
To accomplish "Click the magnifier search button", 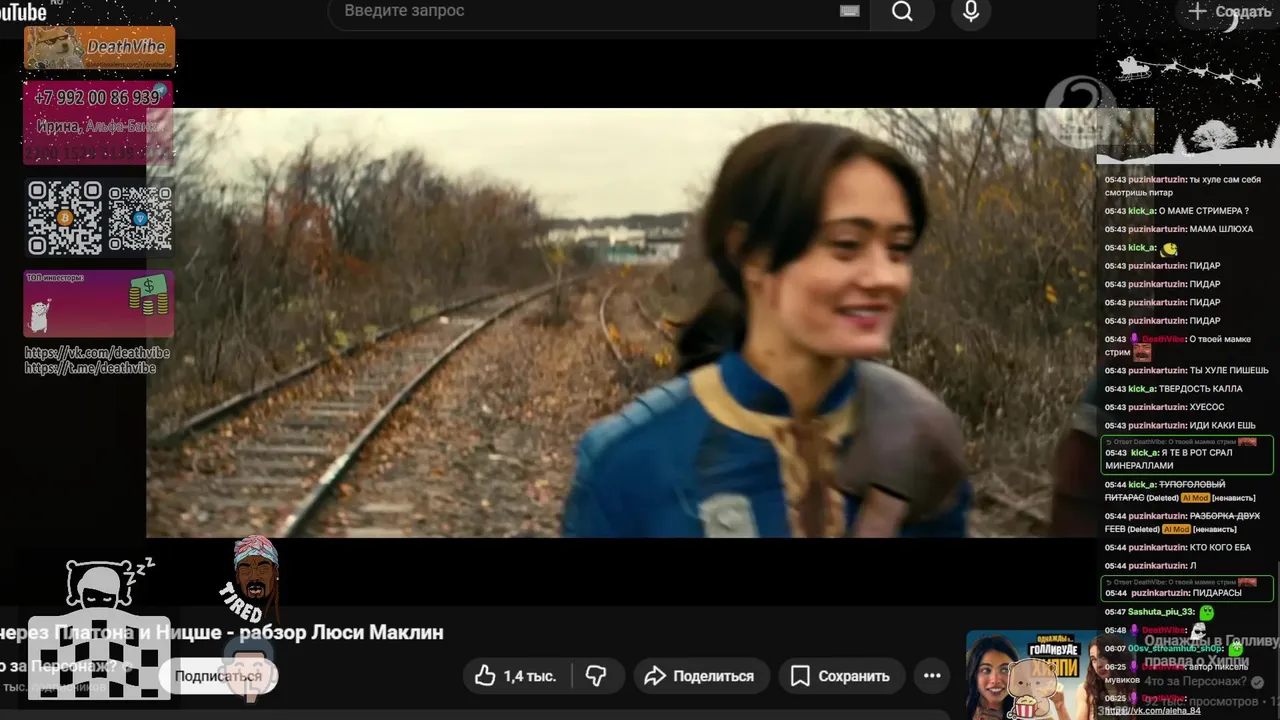I will (902, 11).
